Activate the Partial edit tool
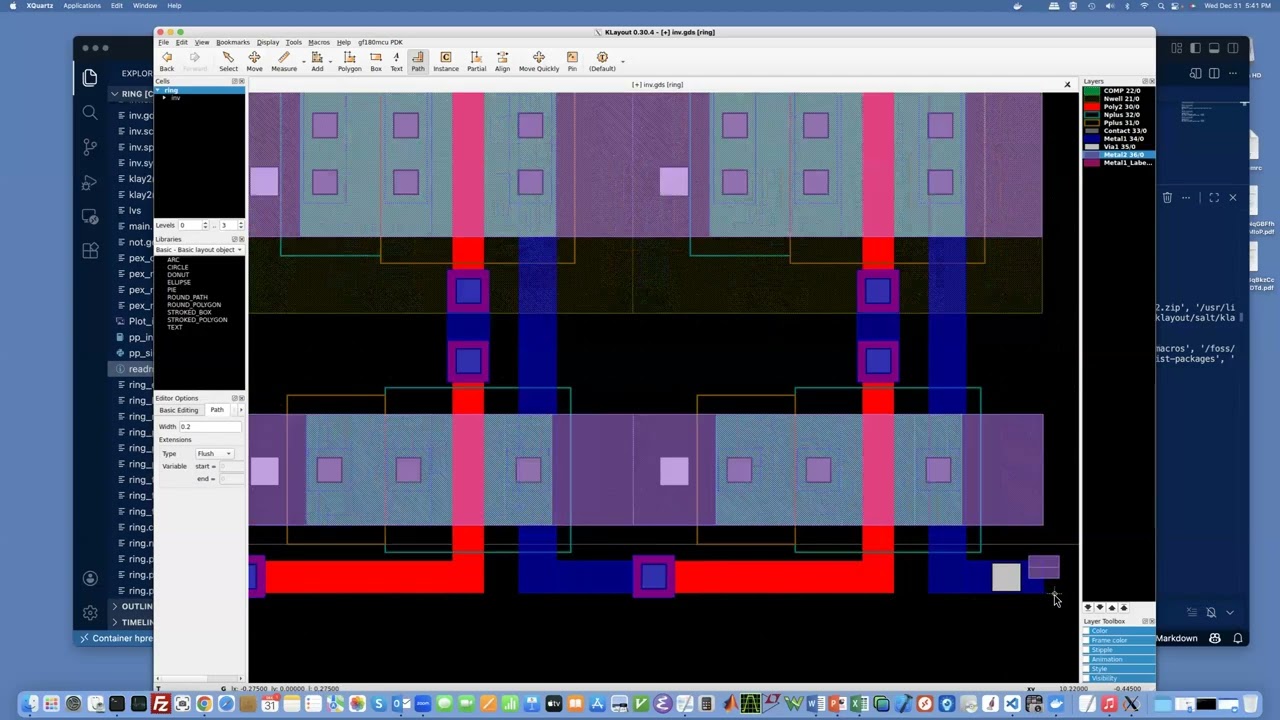This screenshot has height=720, width=1280. (476, 61)
